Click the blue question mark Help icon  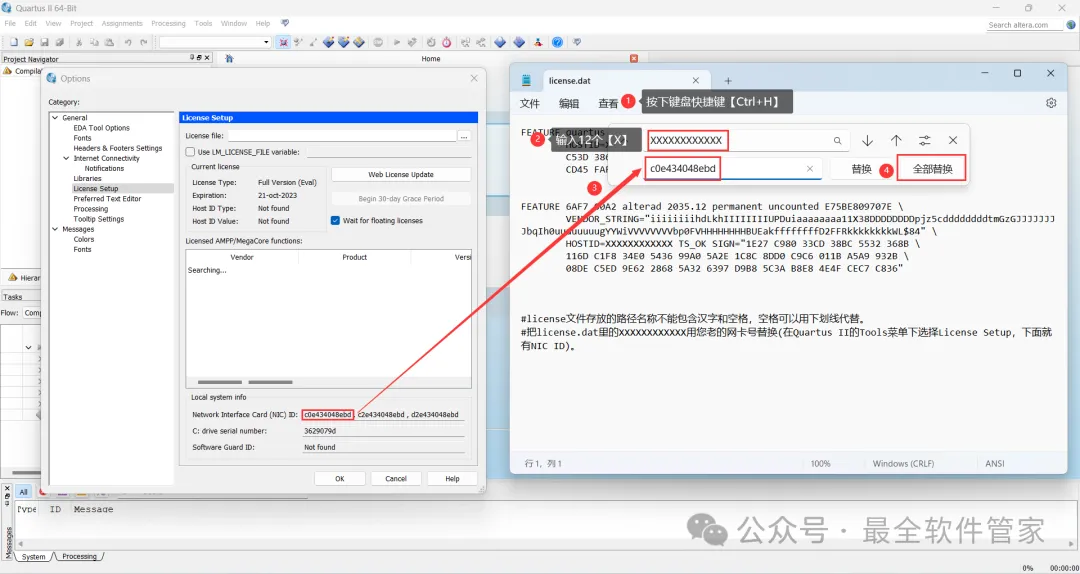coord(557,42)
